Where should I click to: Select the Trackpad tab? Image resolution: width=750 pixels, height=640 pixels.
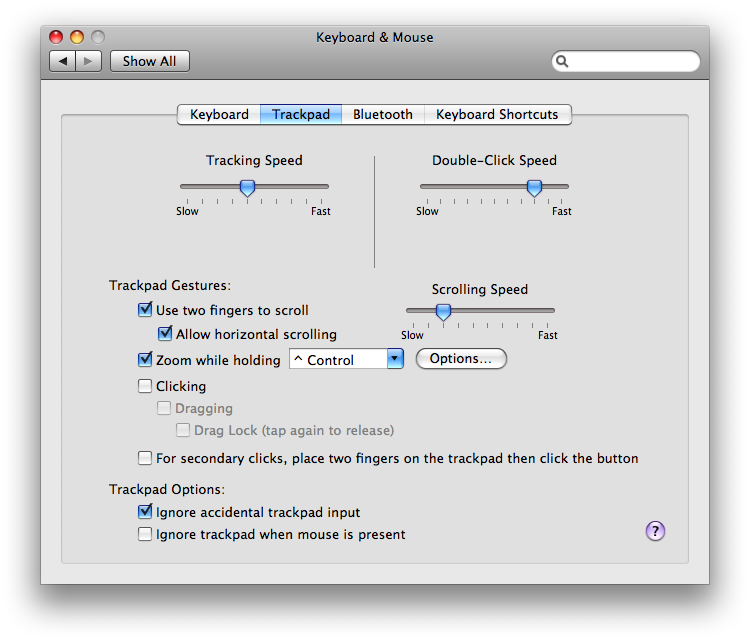[301, 115]
